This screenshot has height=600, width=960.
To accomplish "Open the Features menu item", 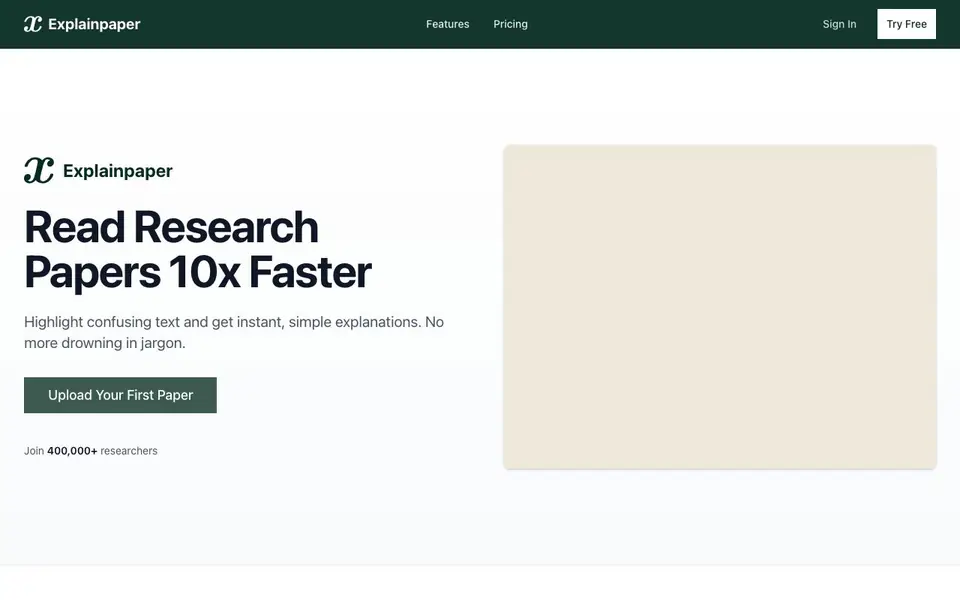I will (448, 24).
